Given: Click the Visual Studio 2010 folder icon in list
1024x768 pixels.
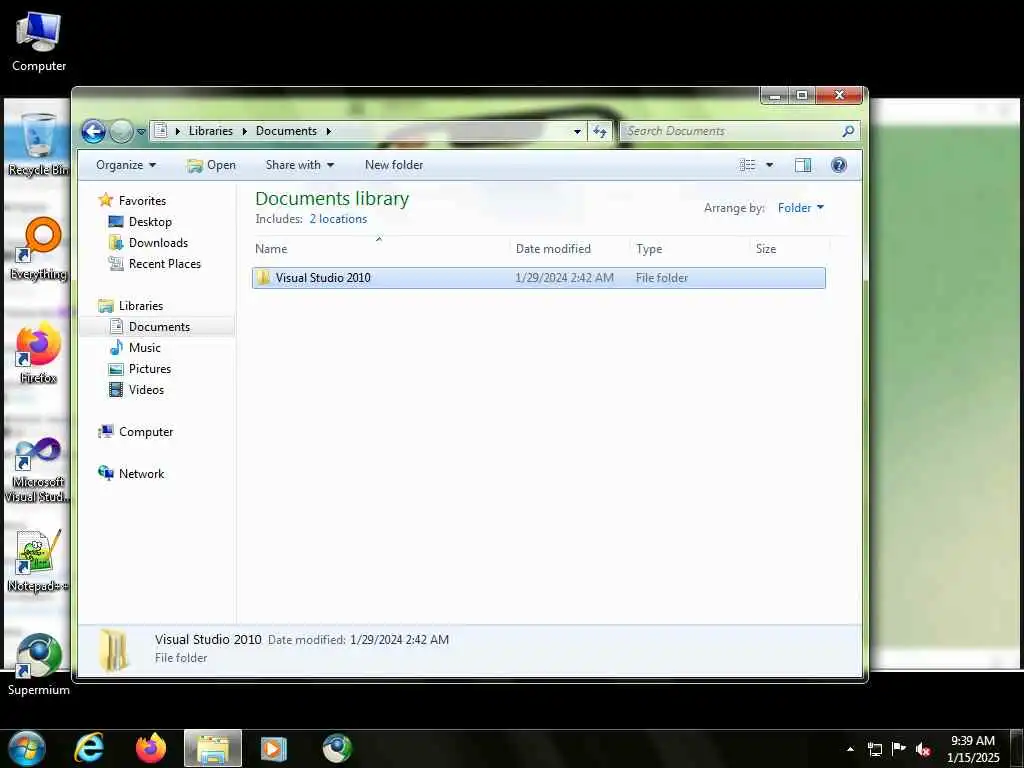Looking at the screenshot, I should (x=263, y=278).
